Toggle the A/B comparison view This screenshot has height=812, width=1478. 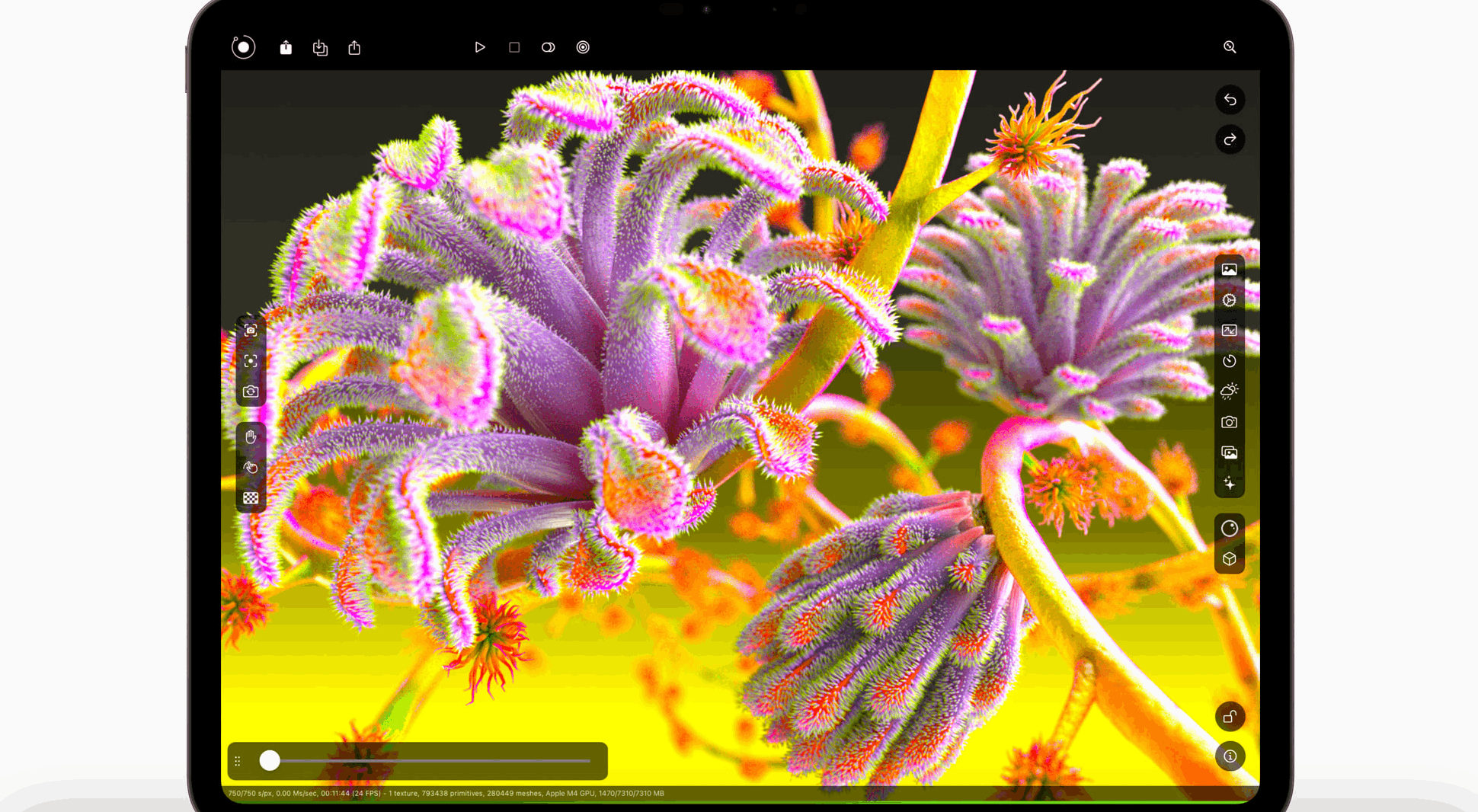(x=548, y=47)
